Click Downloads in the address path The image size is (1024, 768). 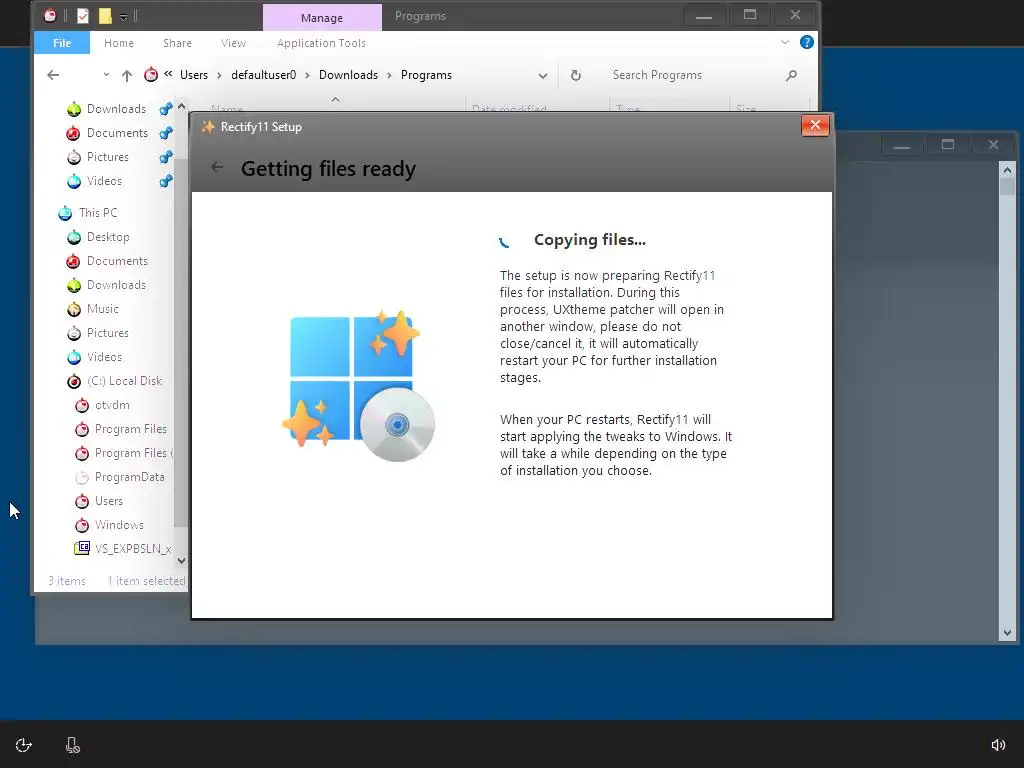tap(349, 75)
